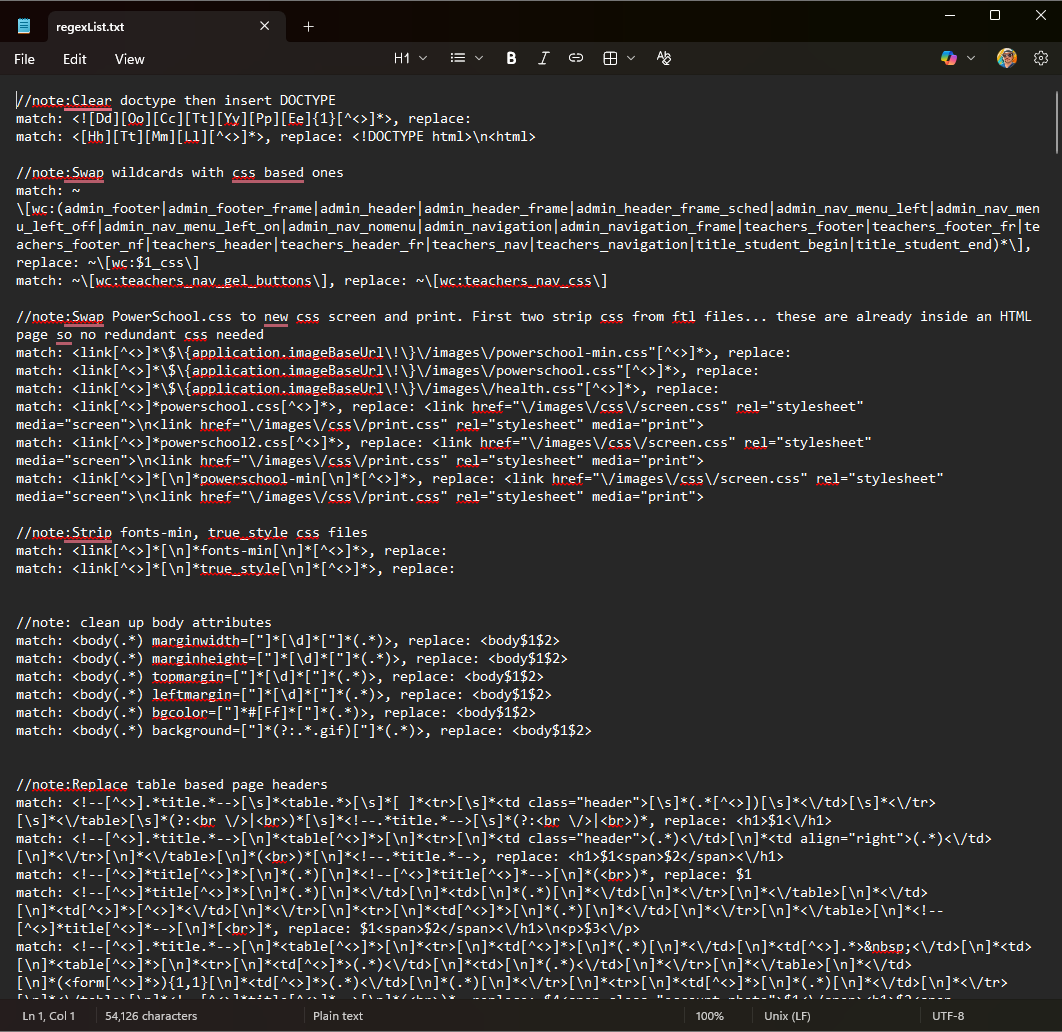Expand the H1 heading dropdown
The width and height of the screenshot is (1062, 1032).
410,59
